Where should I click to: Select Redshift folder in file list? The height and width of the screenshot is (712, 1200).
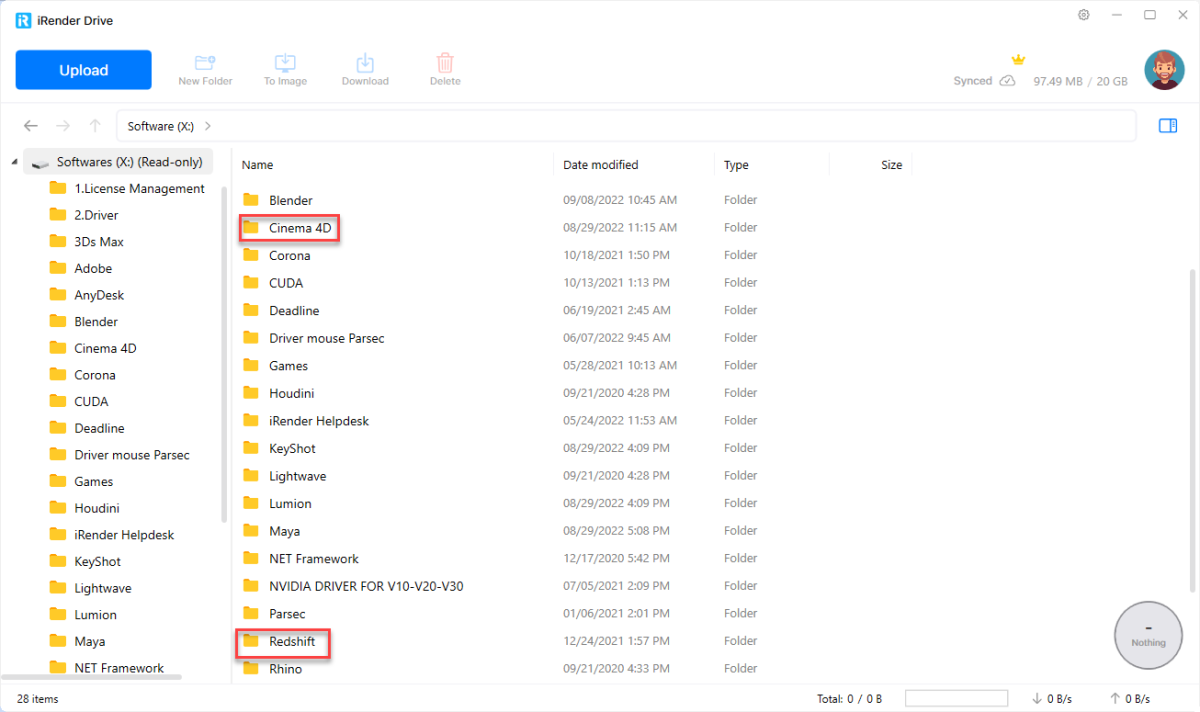click(291, 641)
